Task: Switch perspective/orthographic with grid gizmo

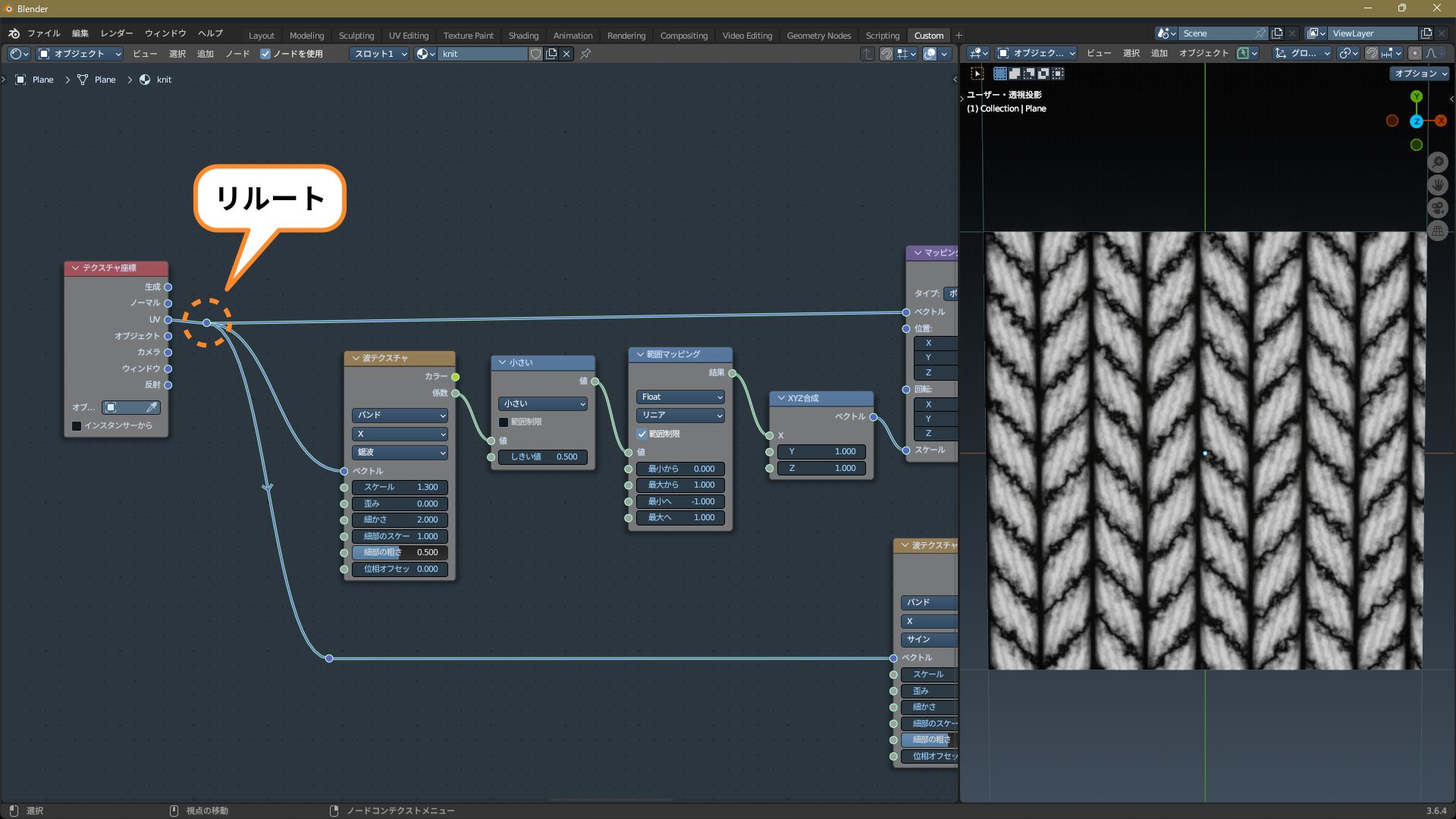Action: [x=1438, y=231]
